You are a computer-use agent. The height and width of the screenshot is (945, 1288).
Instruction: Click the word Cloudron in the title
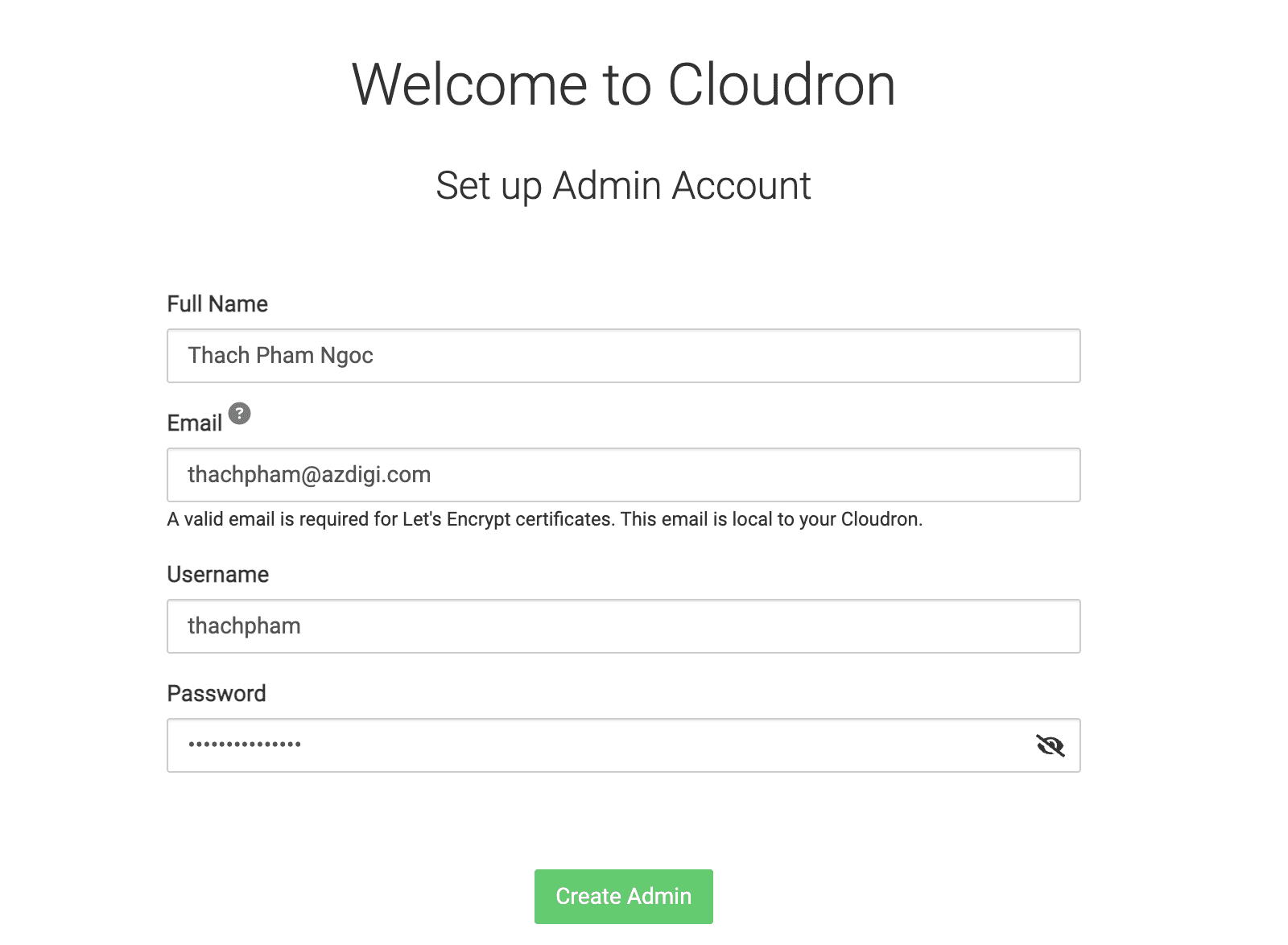click(781, 85)
